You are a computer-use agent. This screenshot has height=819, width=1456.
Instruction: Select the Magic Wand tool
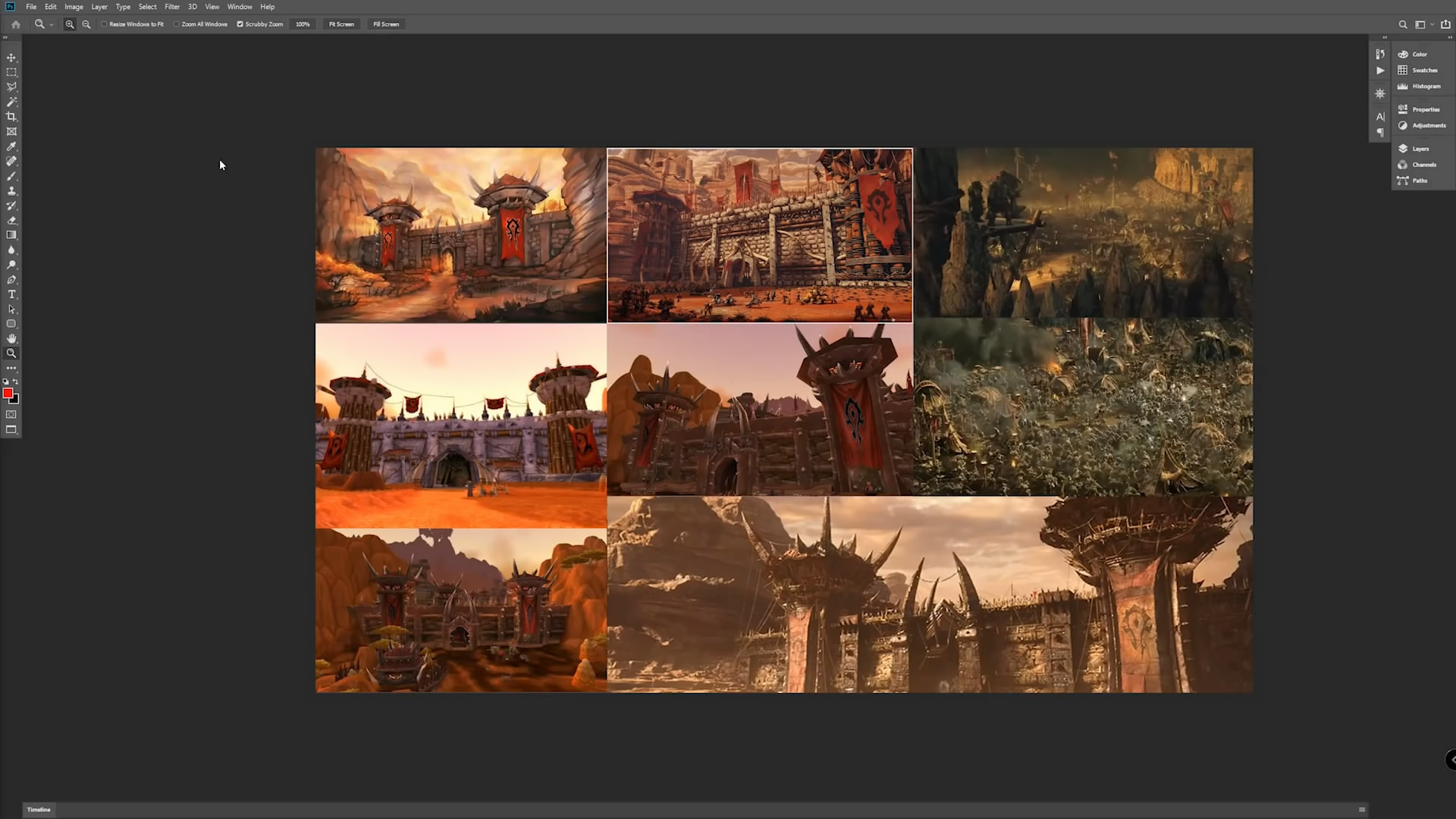[11, 102]
